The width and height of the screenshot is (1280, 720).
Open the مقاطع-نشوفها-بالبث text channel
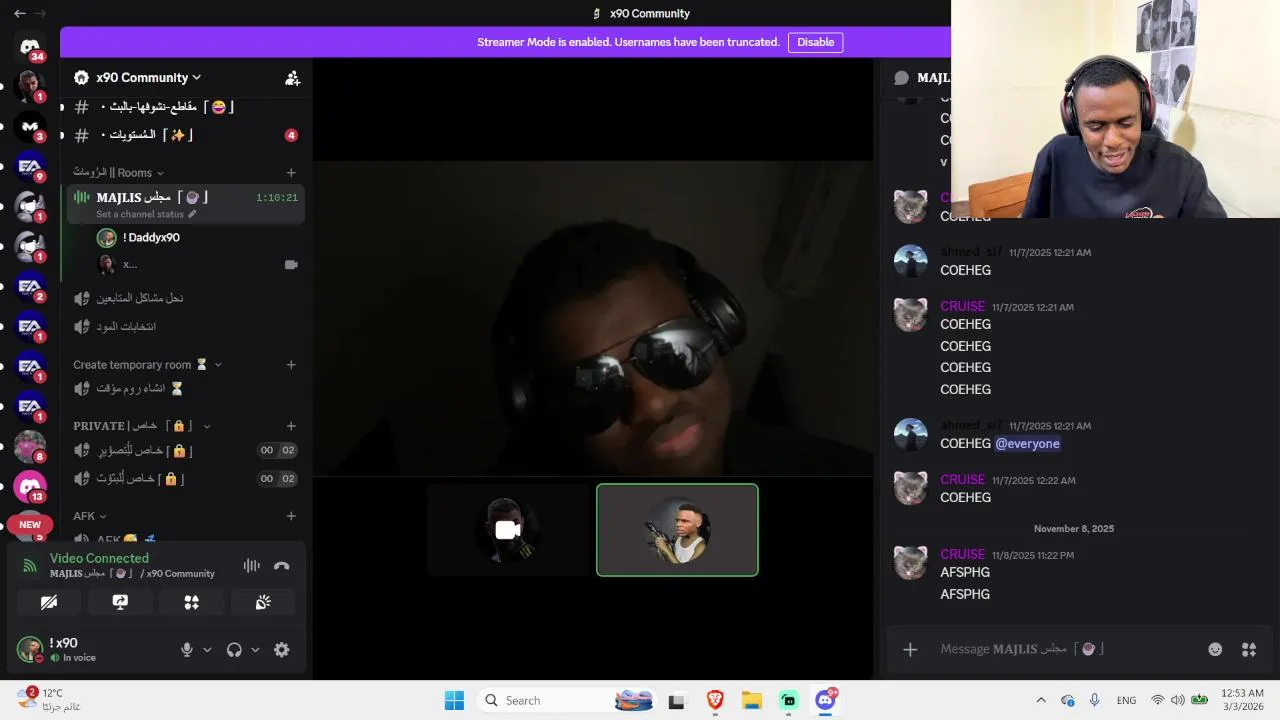coord(184,107)
